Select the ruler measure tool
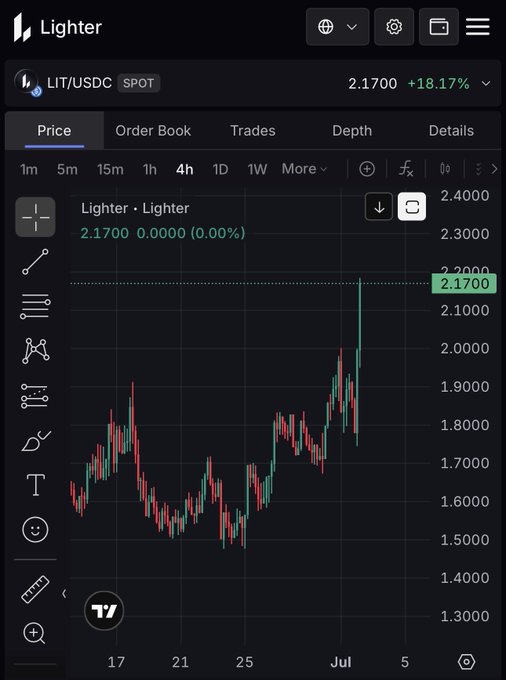Viewport: 506px width, 680px height. coord(36,589)
